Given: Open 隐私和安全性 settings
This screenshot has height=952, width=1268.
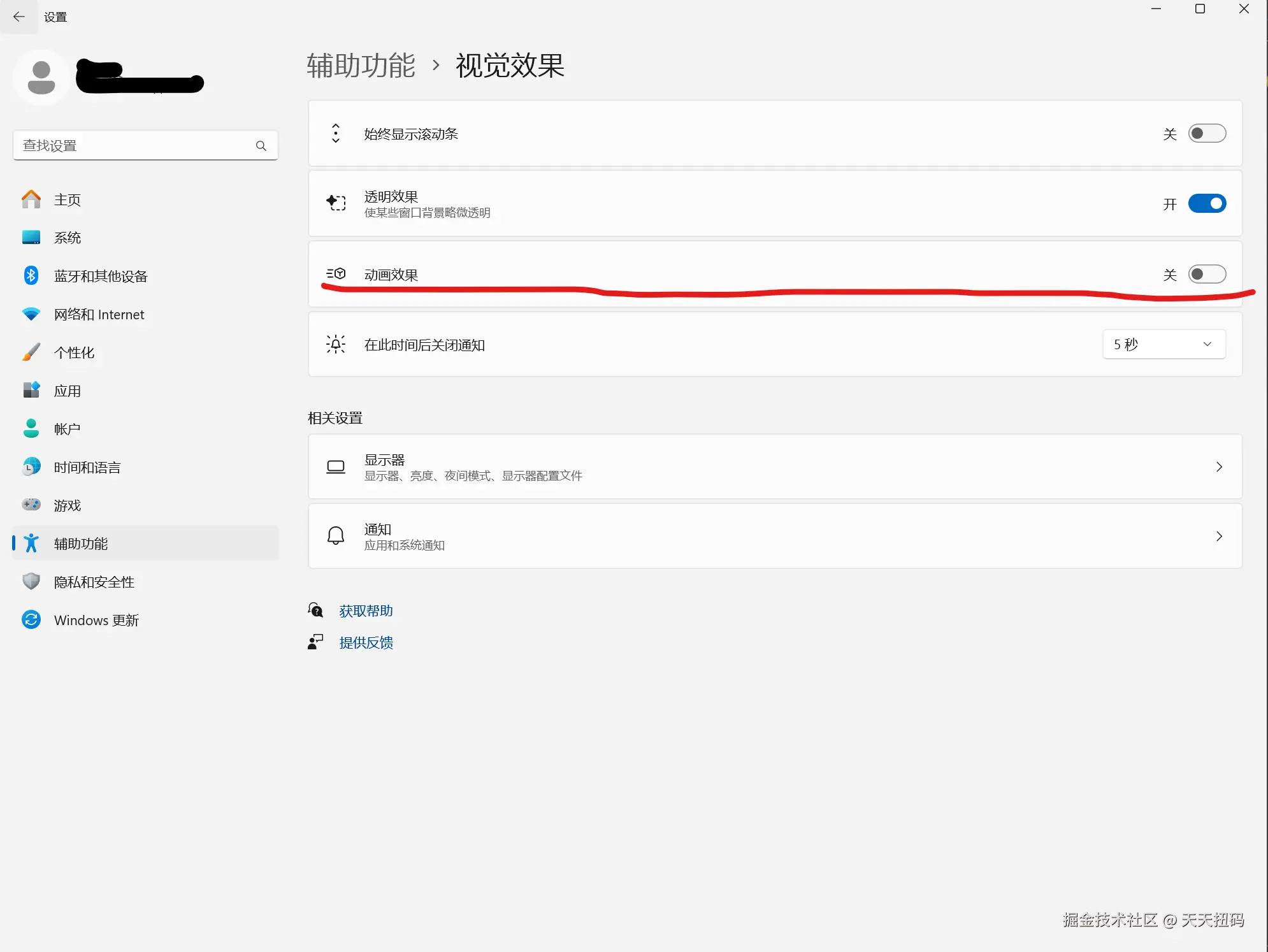Looking at the screenshot, I should click(x=94, y=581).
